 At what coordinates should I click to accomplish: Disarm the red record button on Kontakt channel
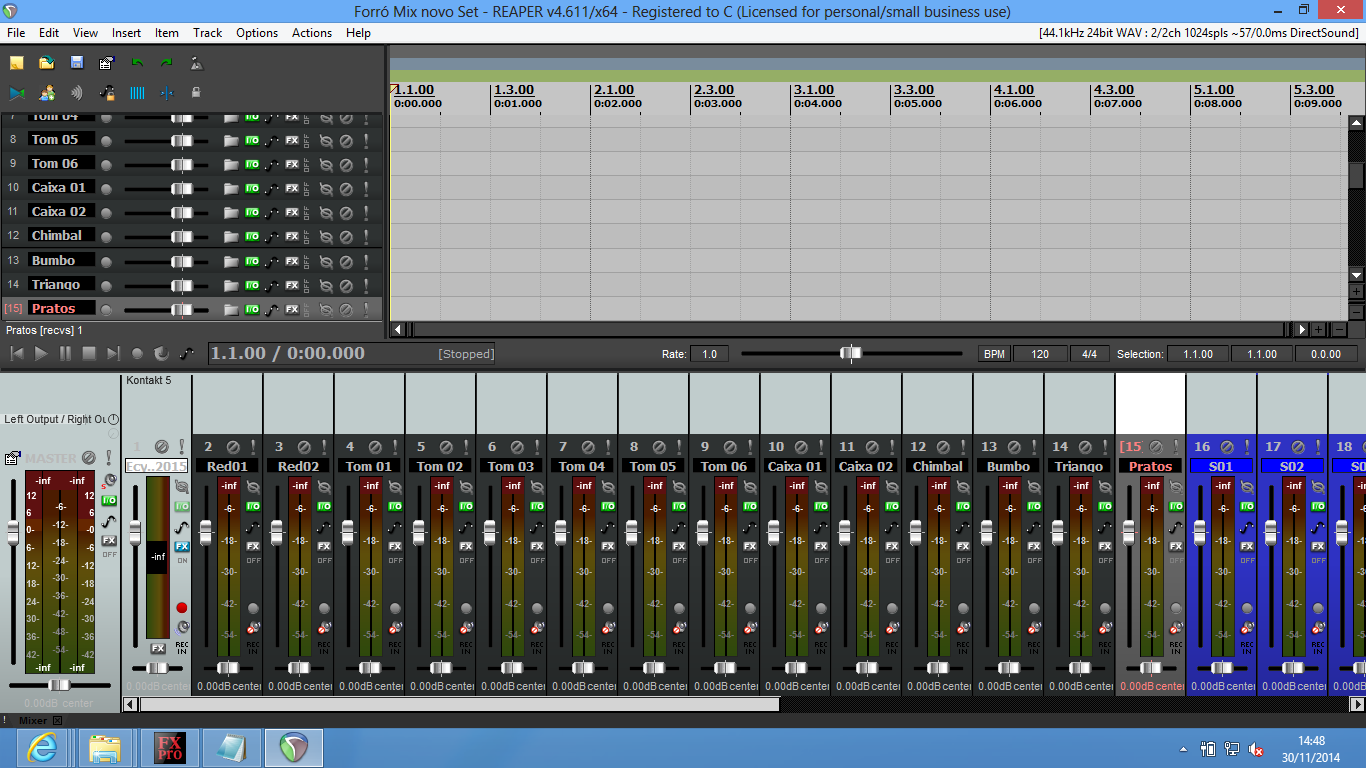tap(181, 608)
